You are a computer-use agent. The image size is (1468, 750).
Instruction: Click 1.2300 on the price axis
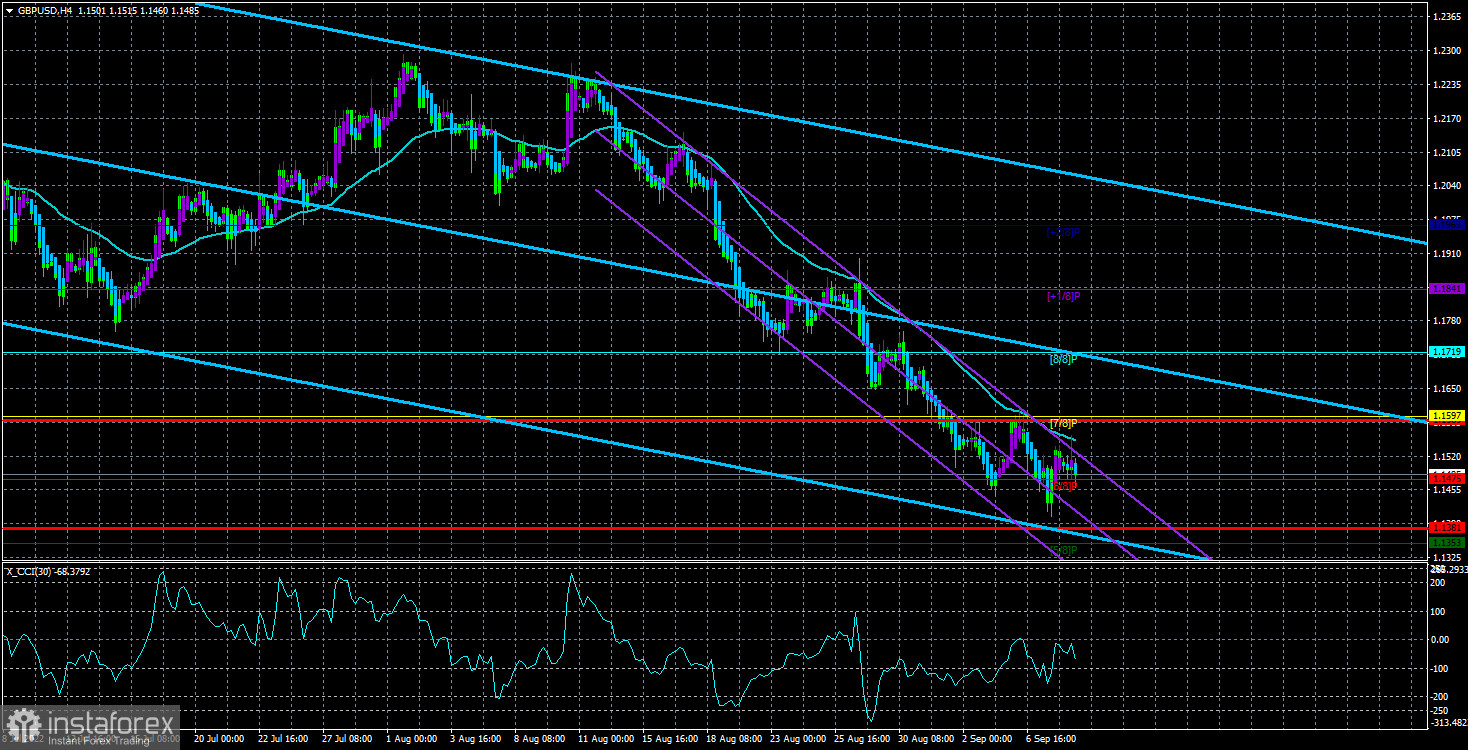coord(1447,51)
